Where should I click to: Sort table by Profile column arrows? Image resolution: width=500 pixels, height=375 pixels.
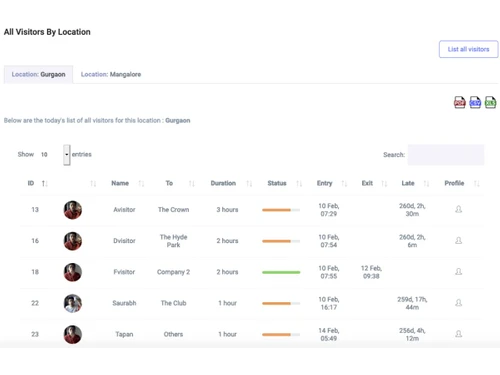point(477,183)
